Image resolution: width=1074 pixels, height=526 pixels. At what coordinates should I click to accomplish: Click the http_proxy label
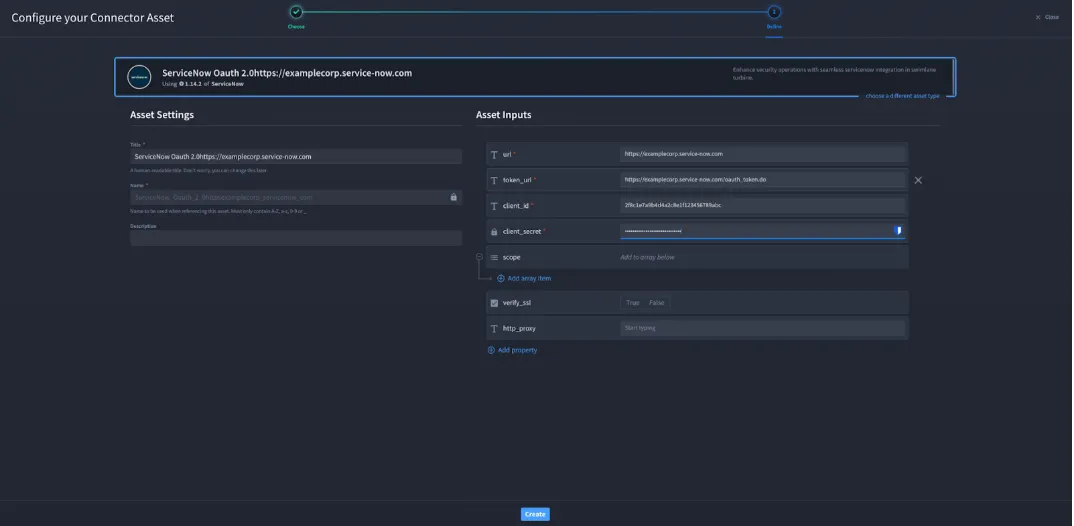coord(519,329)
